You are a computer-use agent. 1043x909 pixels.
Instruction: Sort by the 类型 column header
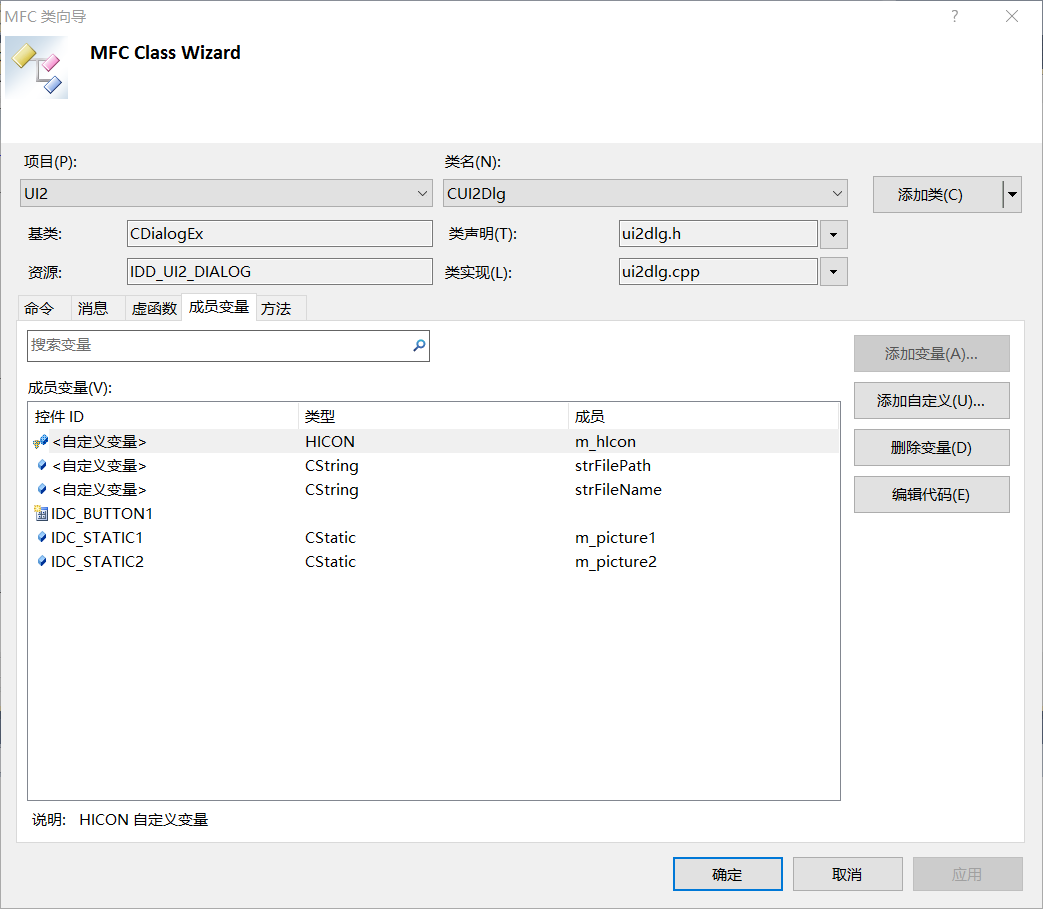[x=434, y=417]
